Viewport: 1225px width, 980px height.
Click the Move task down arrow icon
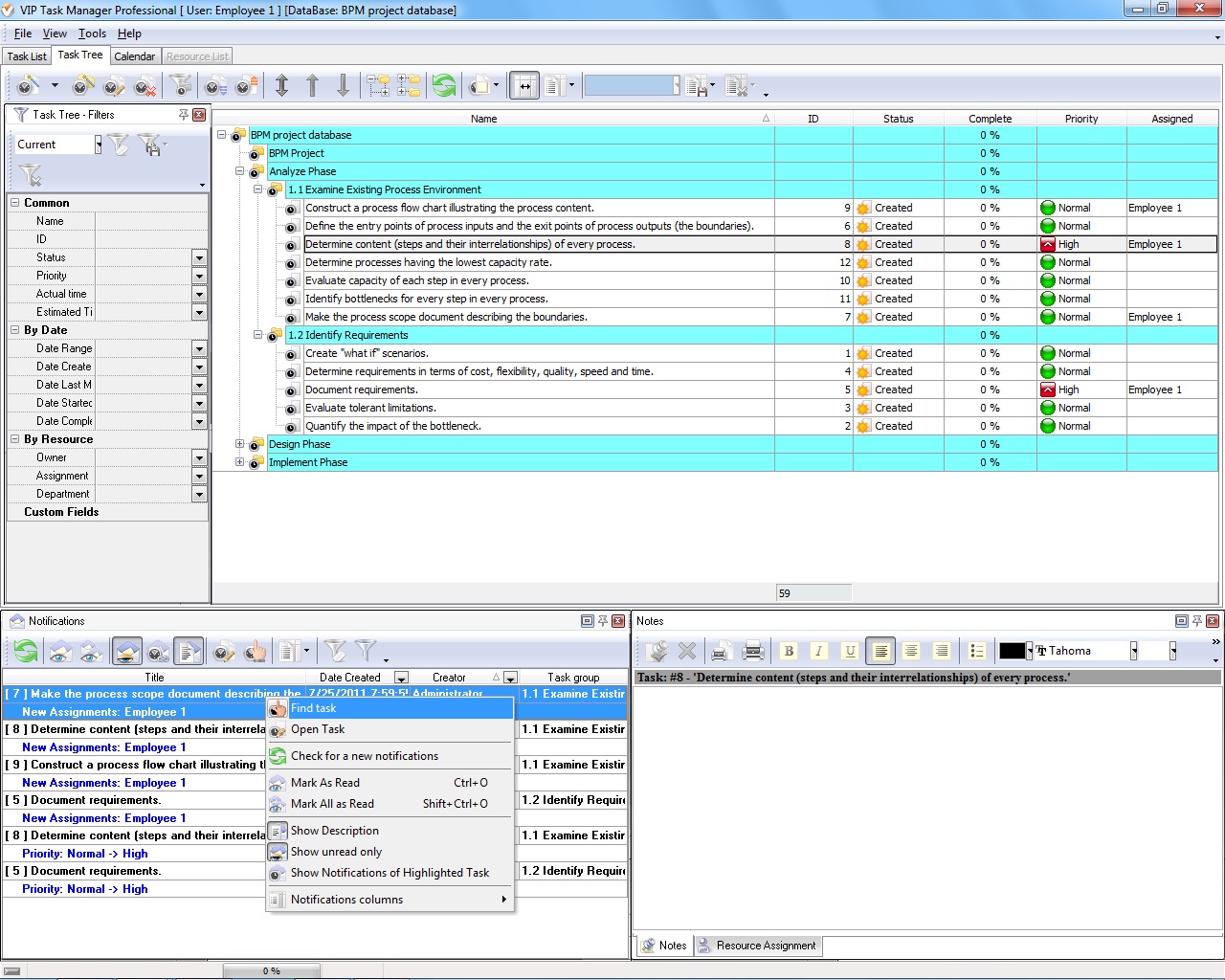pyautogui.click(x=343, y=86)
